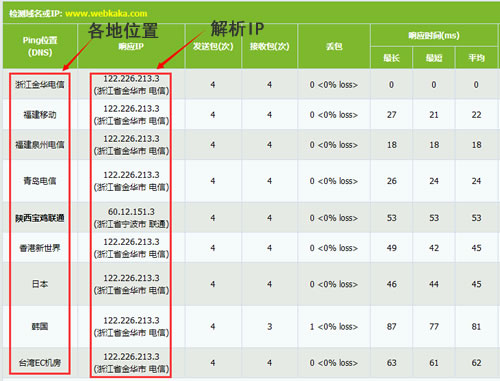Select the 日本 location cell
The height and width of the screenshot is (381, 500).
click(40, 284)
